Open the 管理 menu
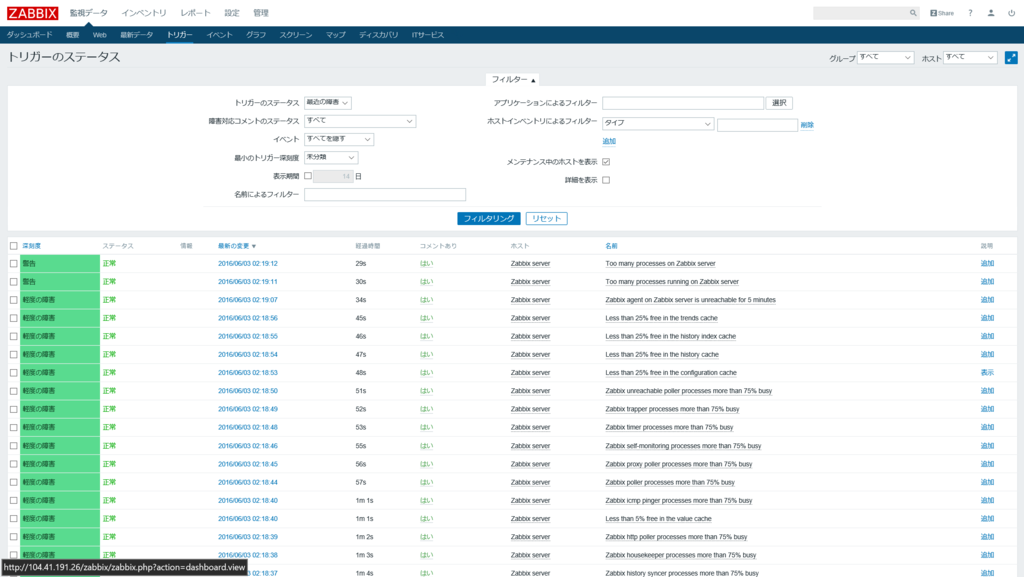Screen dimensions: 1024x577 [x=261, y=13]
